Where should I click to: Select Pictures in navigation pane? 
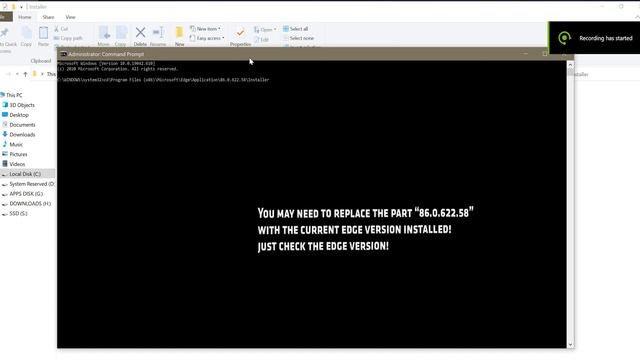(15, 154)
